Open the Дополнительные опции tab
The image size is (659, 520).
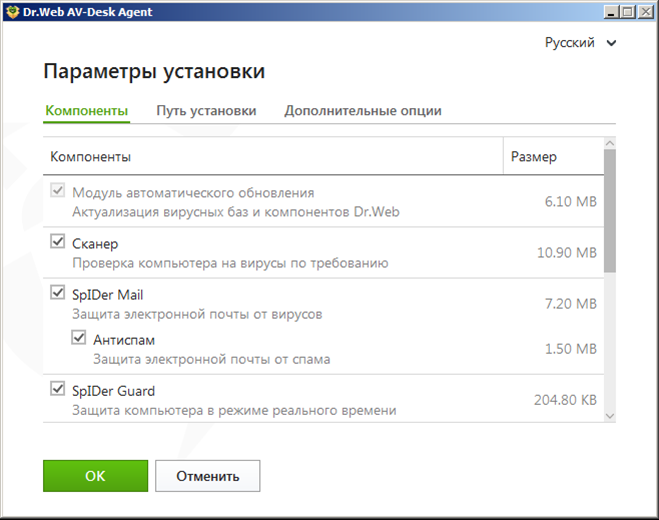[x=362, y=110]
